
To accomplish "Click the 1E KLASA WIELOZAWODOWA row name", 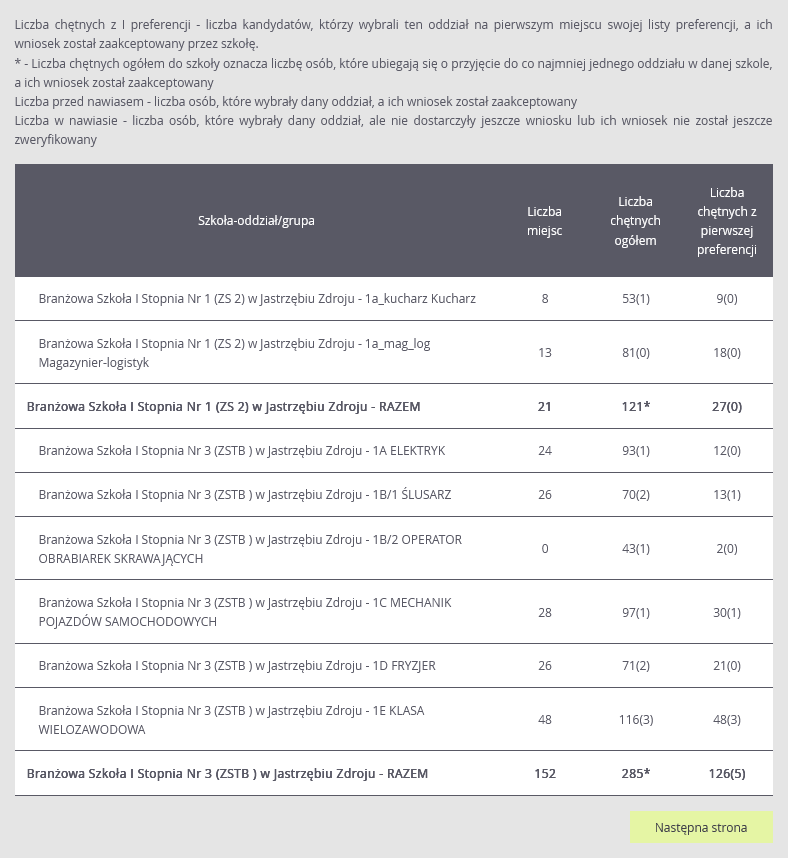I will click(x=231, y=720).
